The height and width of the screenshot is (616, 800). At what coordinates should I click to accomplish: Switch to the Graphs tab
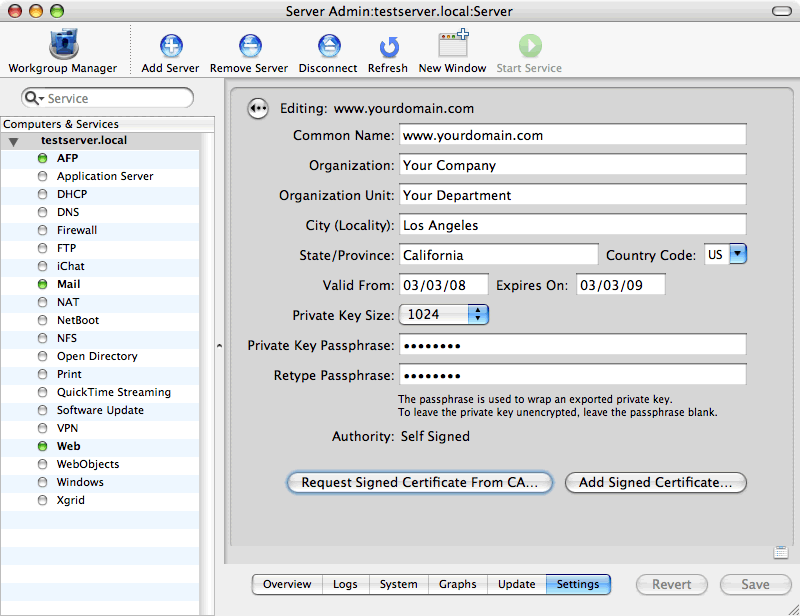[x=458, y=584]
